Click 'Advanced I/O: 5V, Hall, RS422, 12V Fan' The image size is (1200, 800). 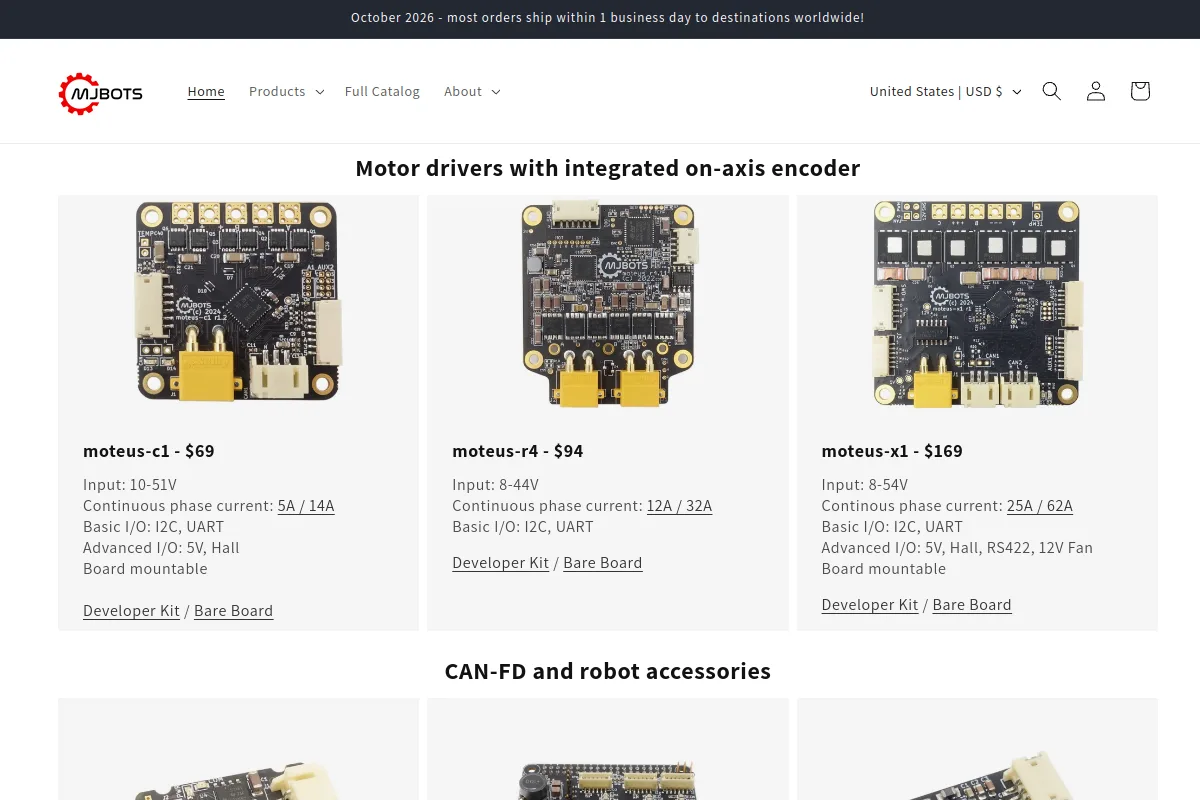point(957,548)
